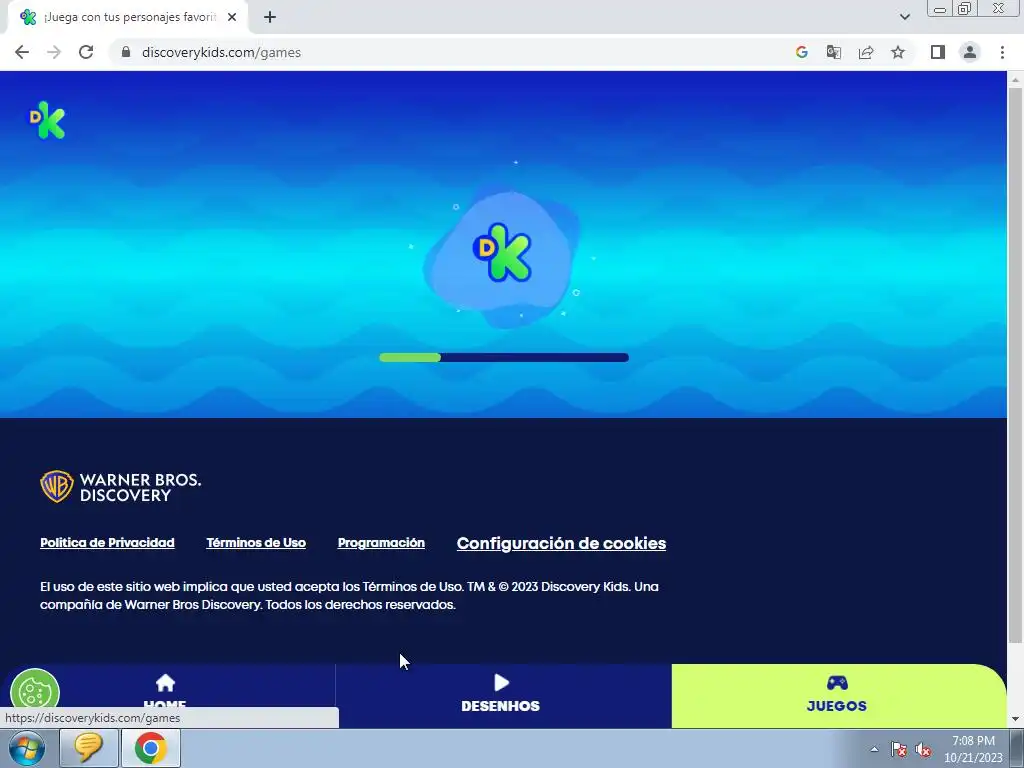Click the Warner Bros. Discovery logo
The height and width of the screenshot is (768, 1024).
pyautogui.click(x=121, y=487)
